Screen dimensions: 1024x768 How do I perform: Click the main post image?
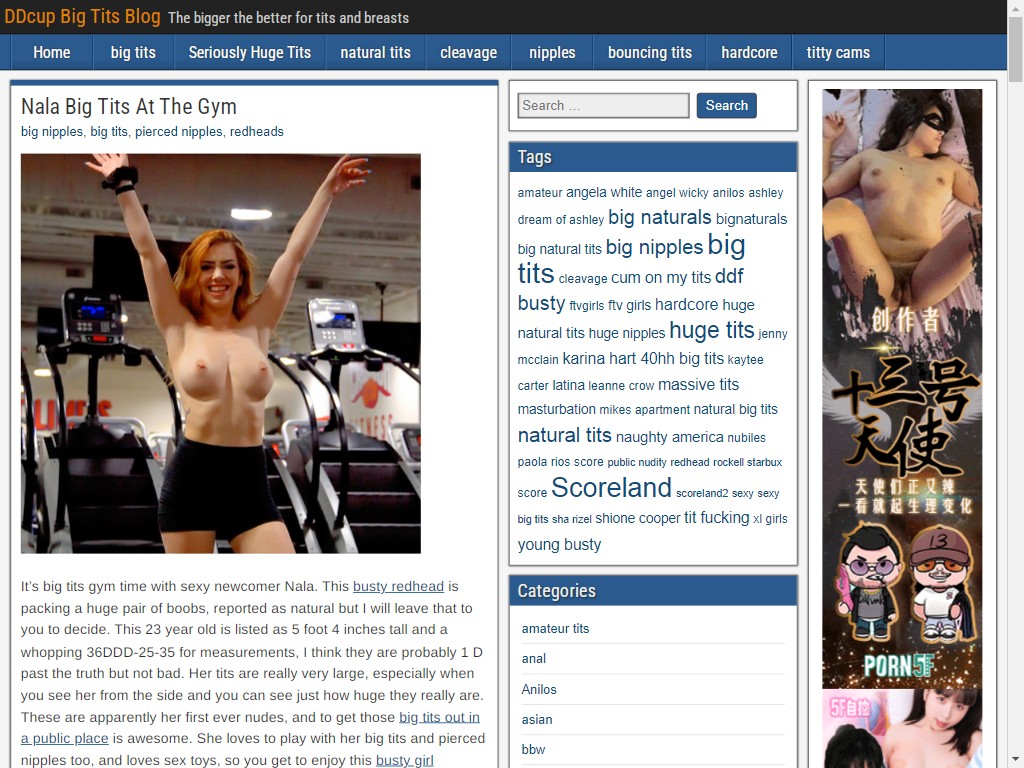pos(220,353)
